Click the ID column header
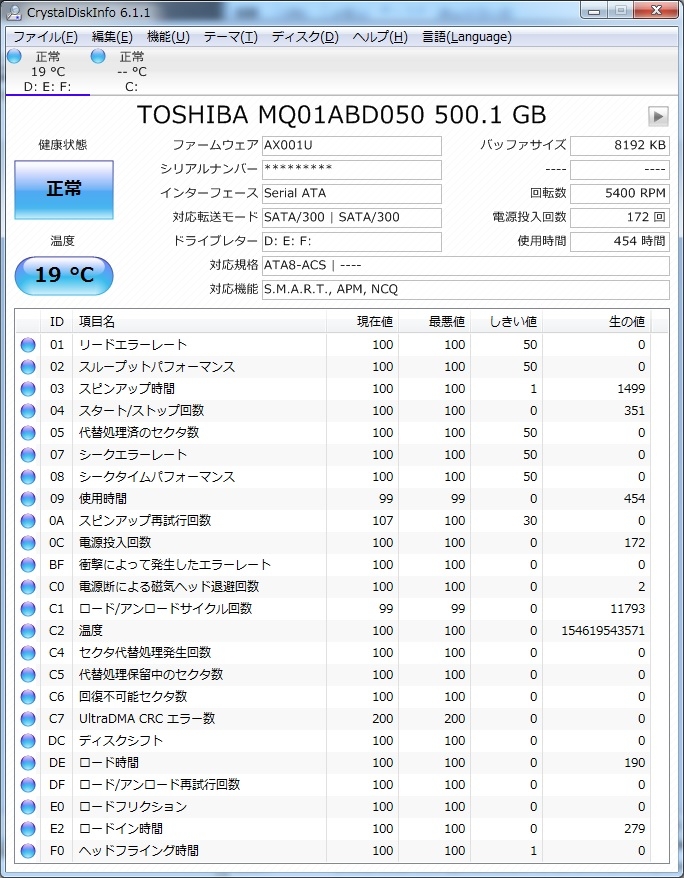 pos(57,322)
